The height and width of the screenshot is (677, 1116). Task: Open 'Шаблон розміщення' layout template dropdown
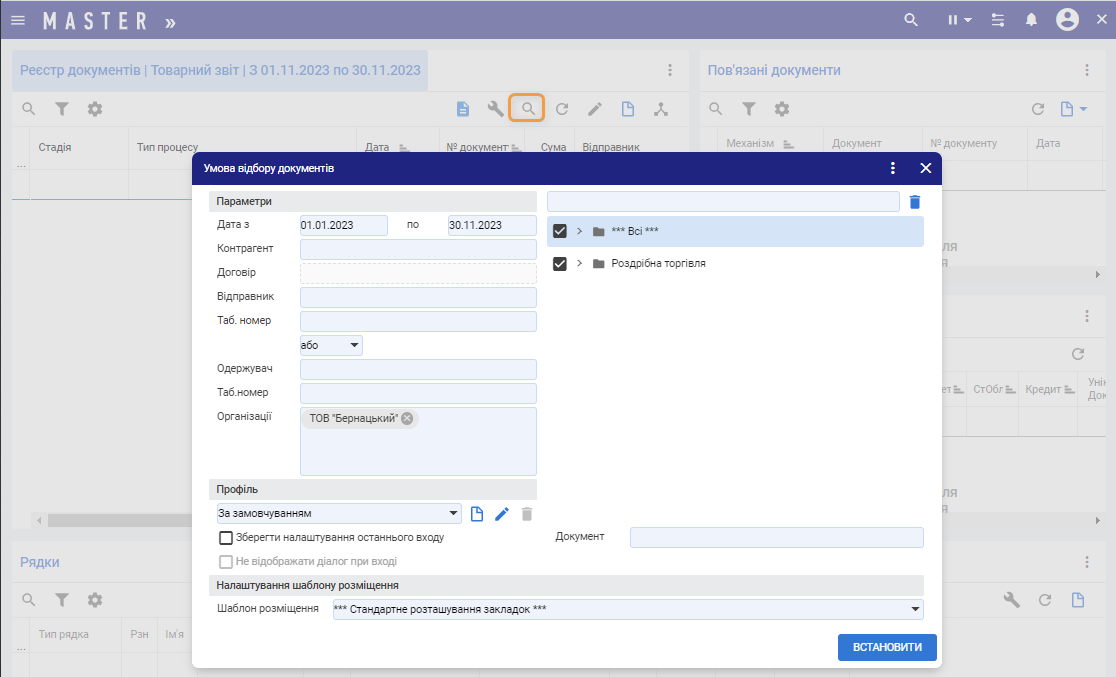coord(627,609)
